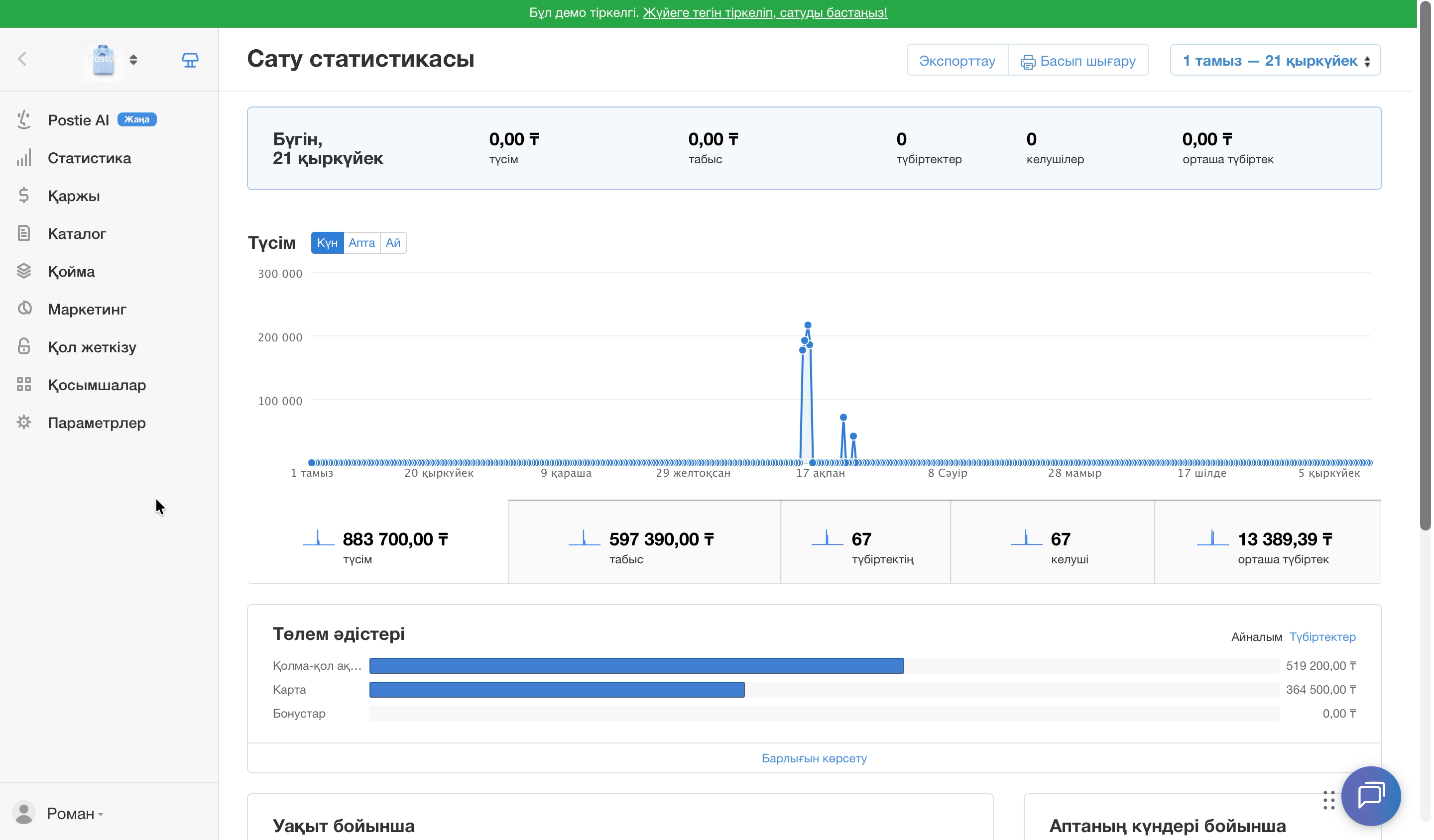Click the Роман user avatar icon
The height and width of the screenshot is (840, 1434).
click(24, 813)
